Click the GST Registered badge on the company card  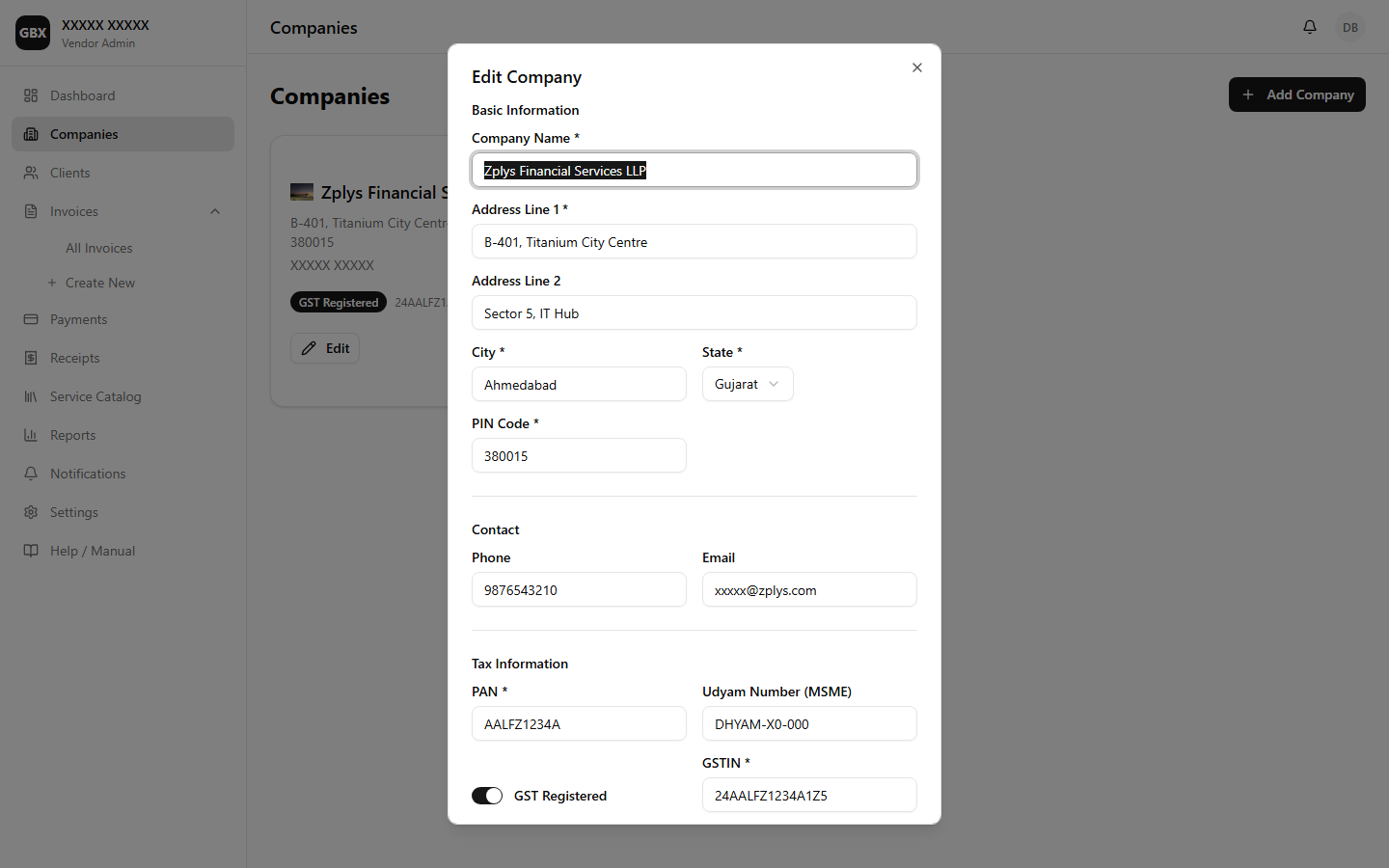click(339, 302)
